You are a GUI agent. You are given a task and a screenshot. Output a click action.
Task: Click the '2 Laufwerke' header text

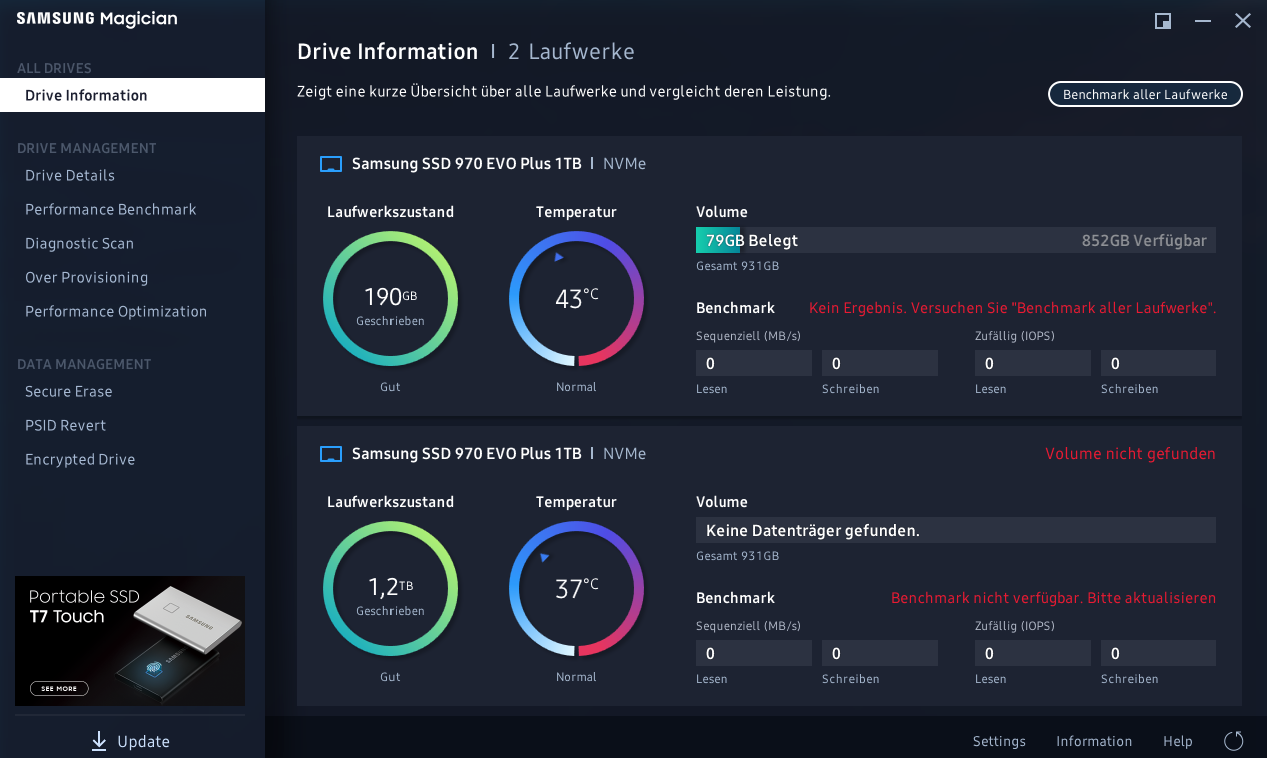point(571,52)
